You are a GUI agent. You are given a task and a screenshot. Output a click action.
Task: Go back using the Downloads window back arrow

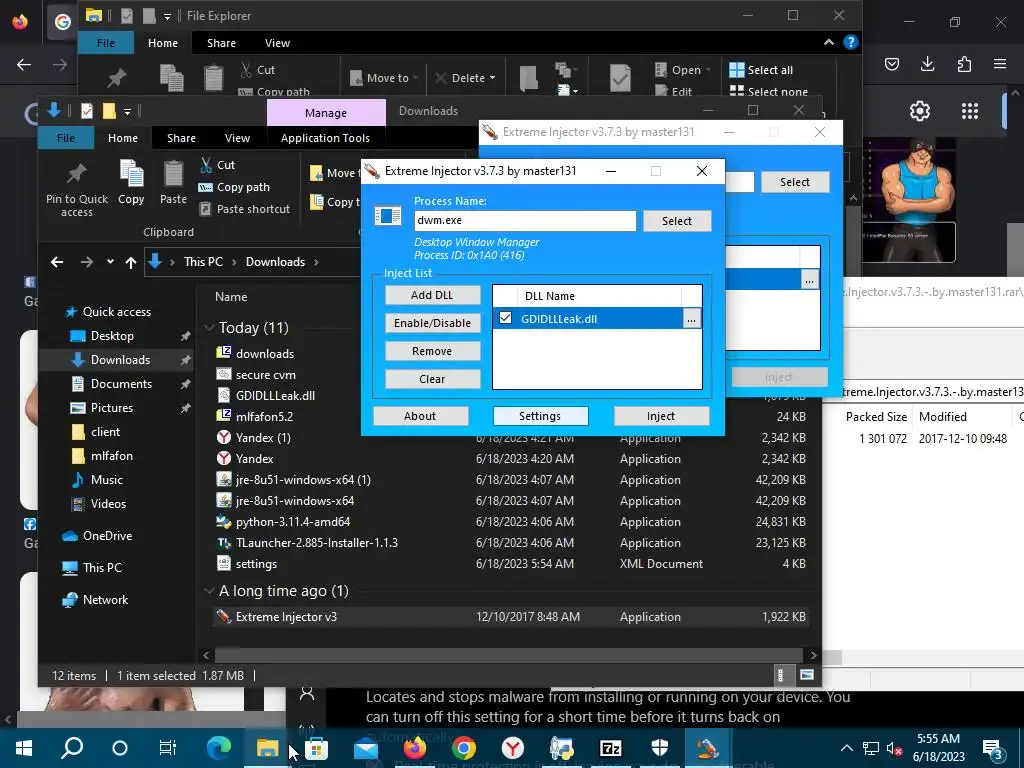(57, 262)
